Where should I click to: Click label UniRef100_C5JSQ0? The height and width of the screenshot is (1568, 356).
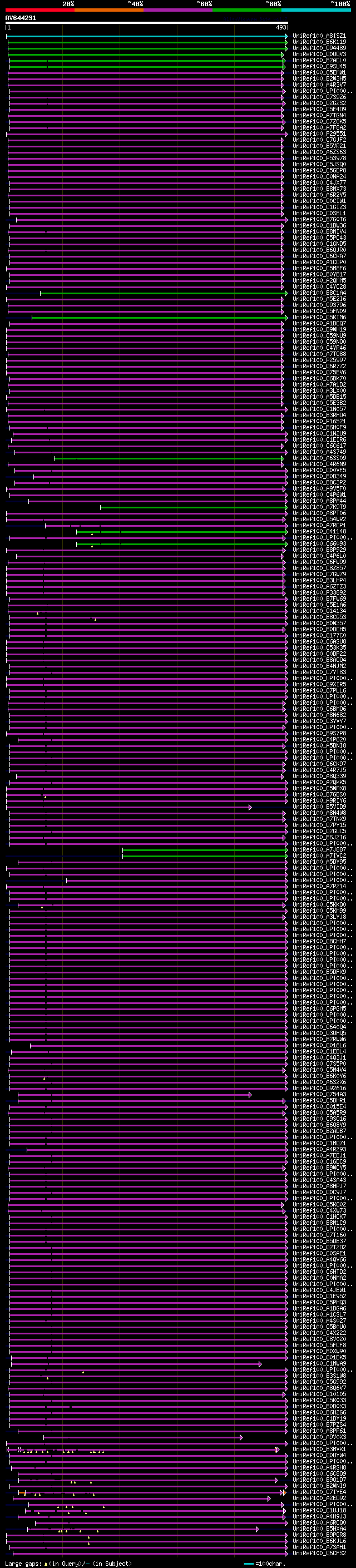319,164
